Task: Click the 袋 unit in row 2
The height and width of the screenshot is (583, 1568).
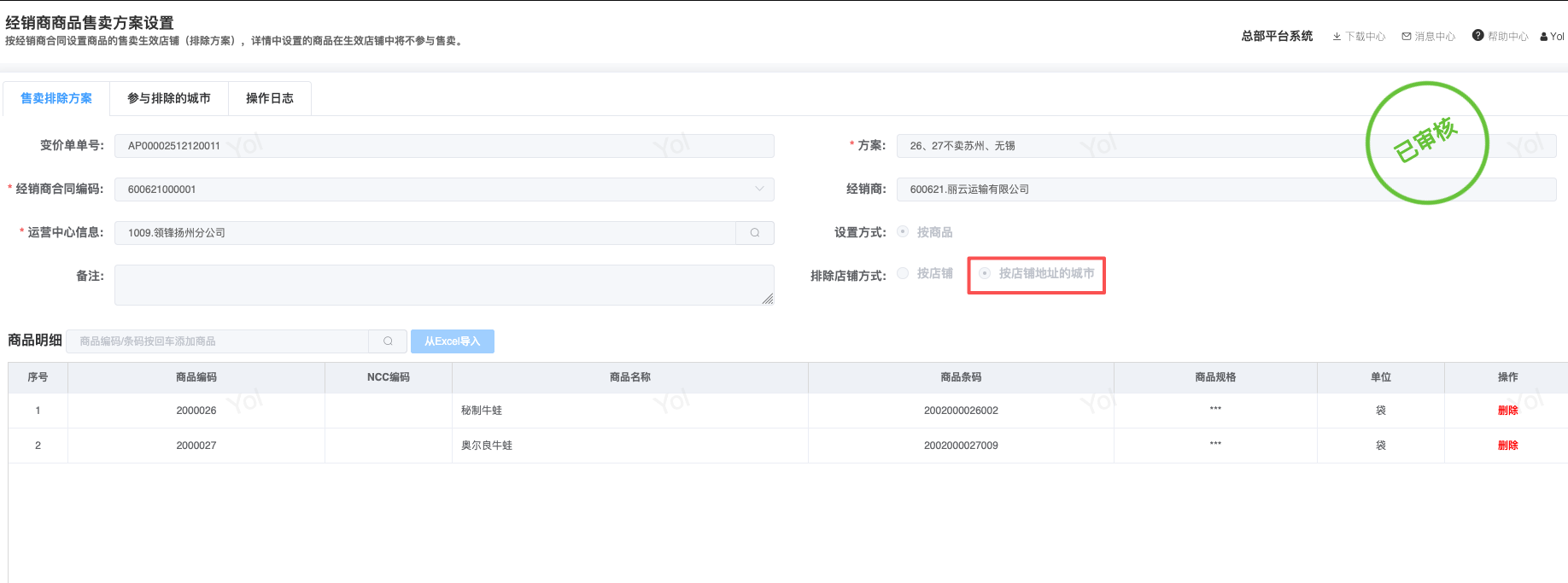Action: pos(1381,446)
